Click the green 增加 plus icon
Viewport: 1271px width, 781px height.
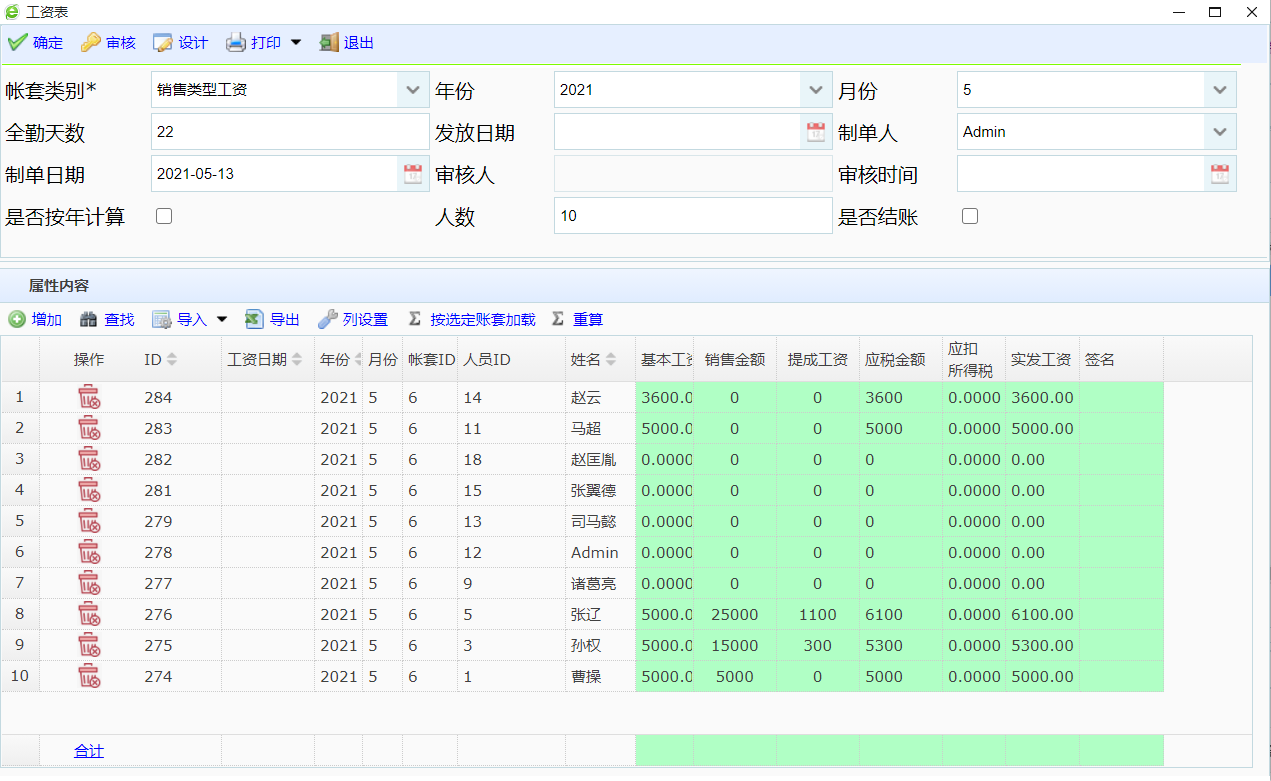point(17,320)
